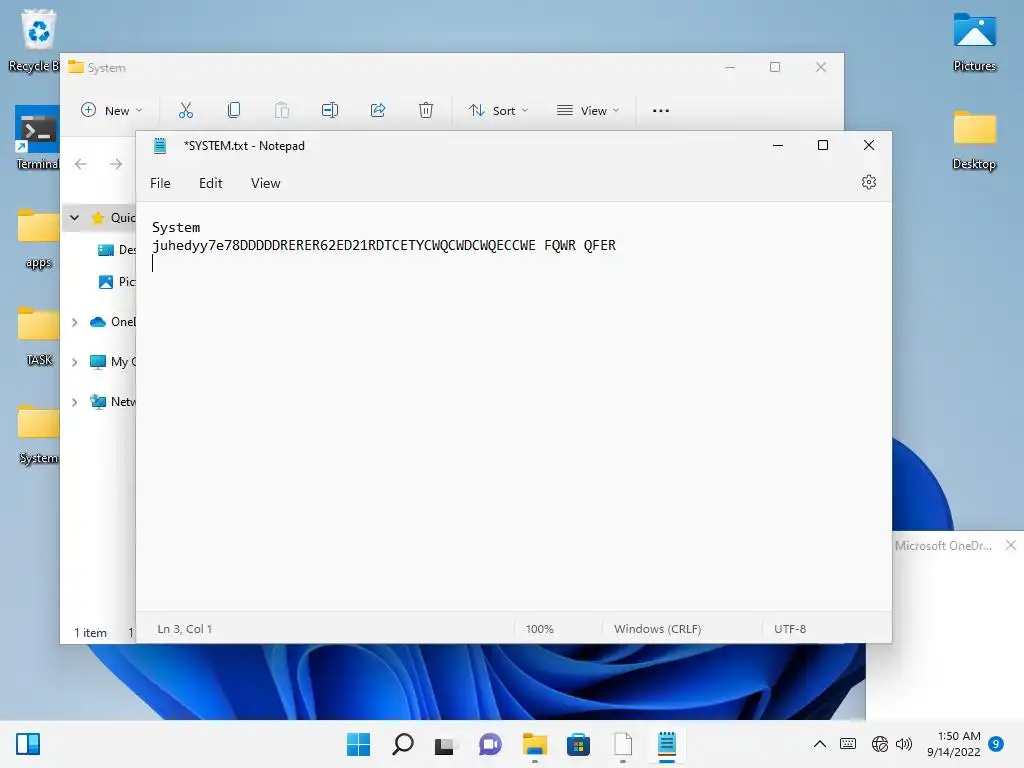This screenshot has height=768, width=1024.
Task: Open Microsoft Store from the taskbar
Action: click(578, 744)
